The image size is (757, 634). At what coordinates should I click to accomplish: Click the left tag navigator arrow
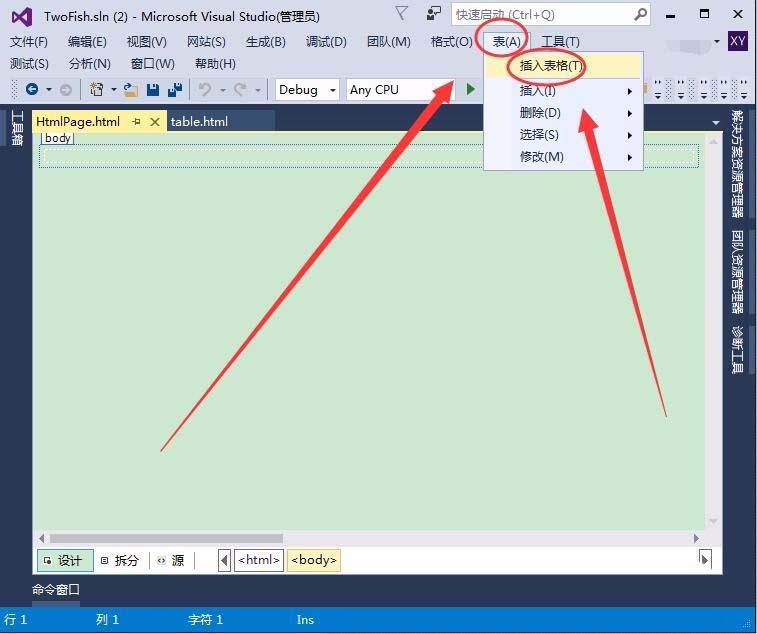224,560
